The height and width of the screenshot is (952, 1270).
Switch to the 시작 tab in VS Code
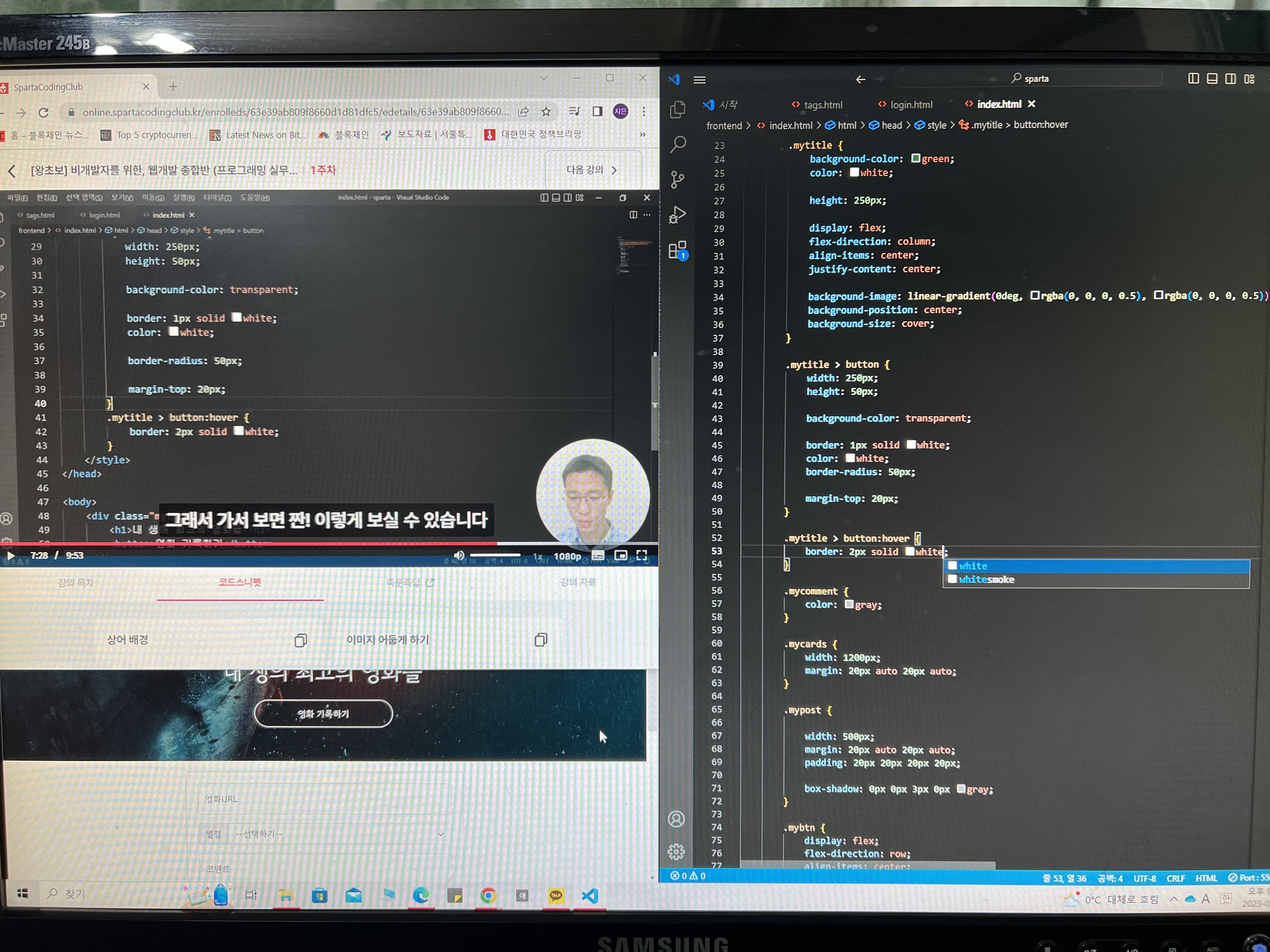[x=721, y=105]
